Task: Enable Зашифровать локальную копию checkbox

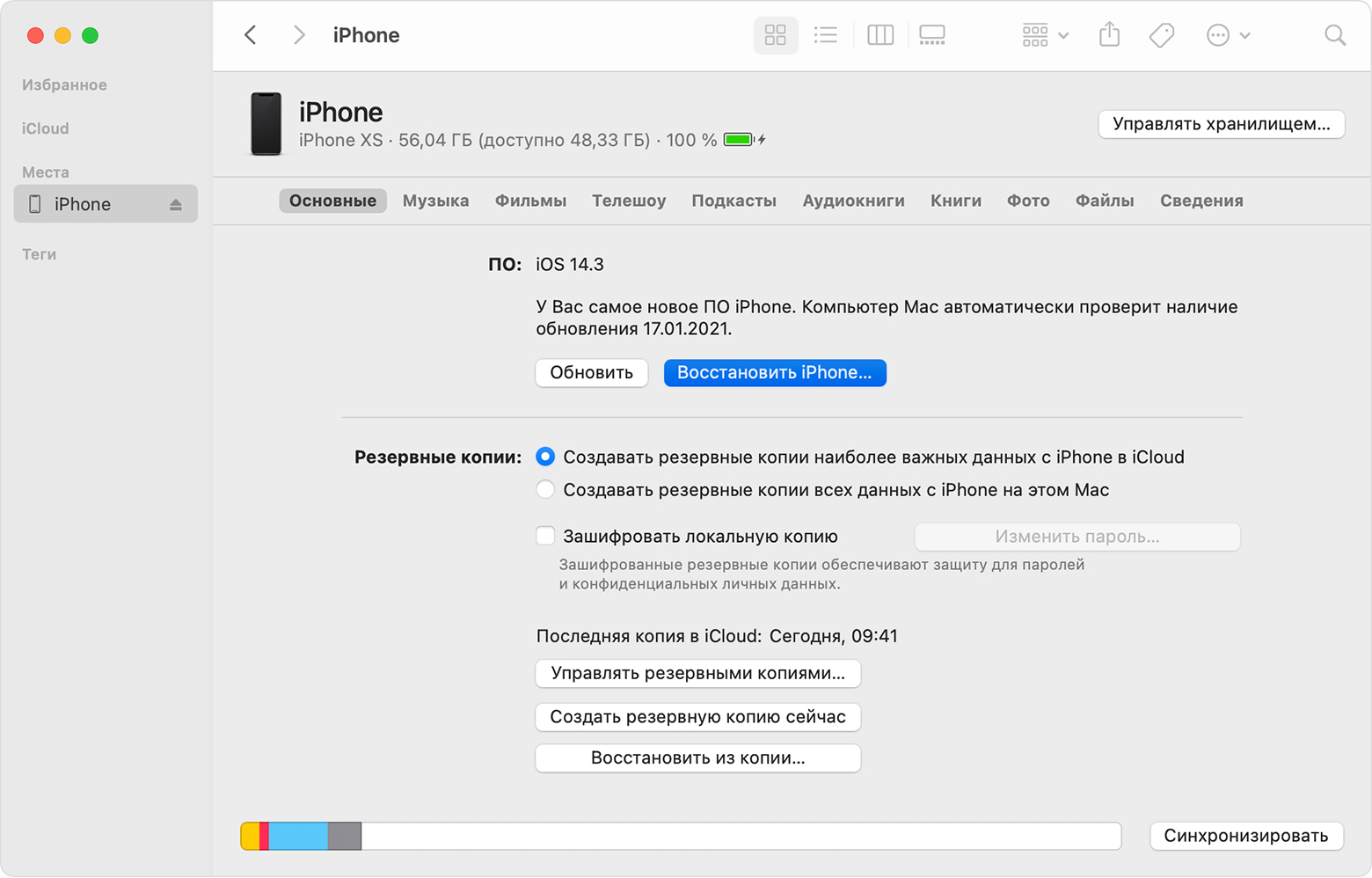Action: pos(545,536)
